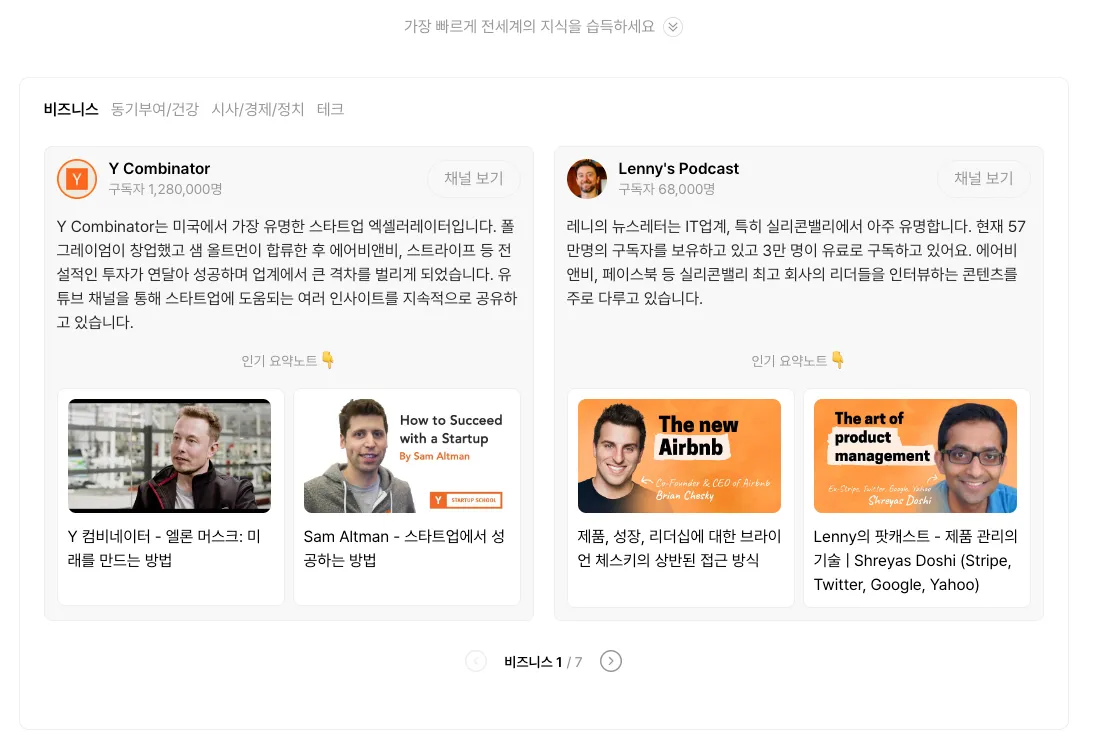Open How to Succeed with a Startup thumbnail
This screenshot has height=741, width=1093.
(406, 456)
